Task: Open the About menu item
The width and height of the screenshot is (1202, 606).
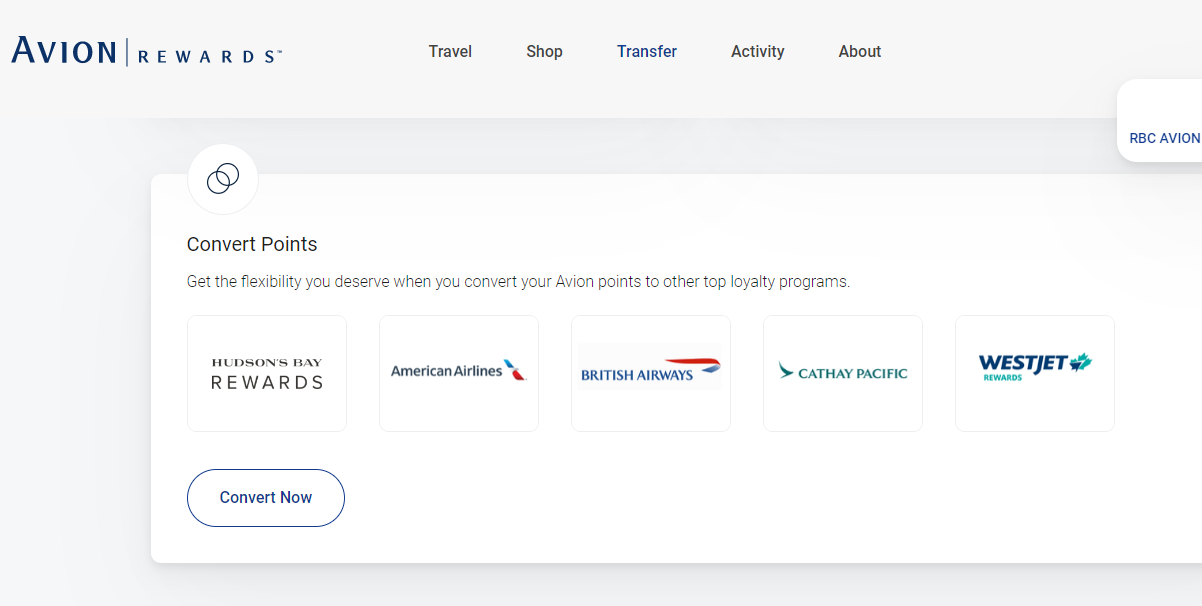Action: click(x=859, y=51)
